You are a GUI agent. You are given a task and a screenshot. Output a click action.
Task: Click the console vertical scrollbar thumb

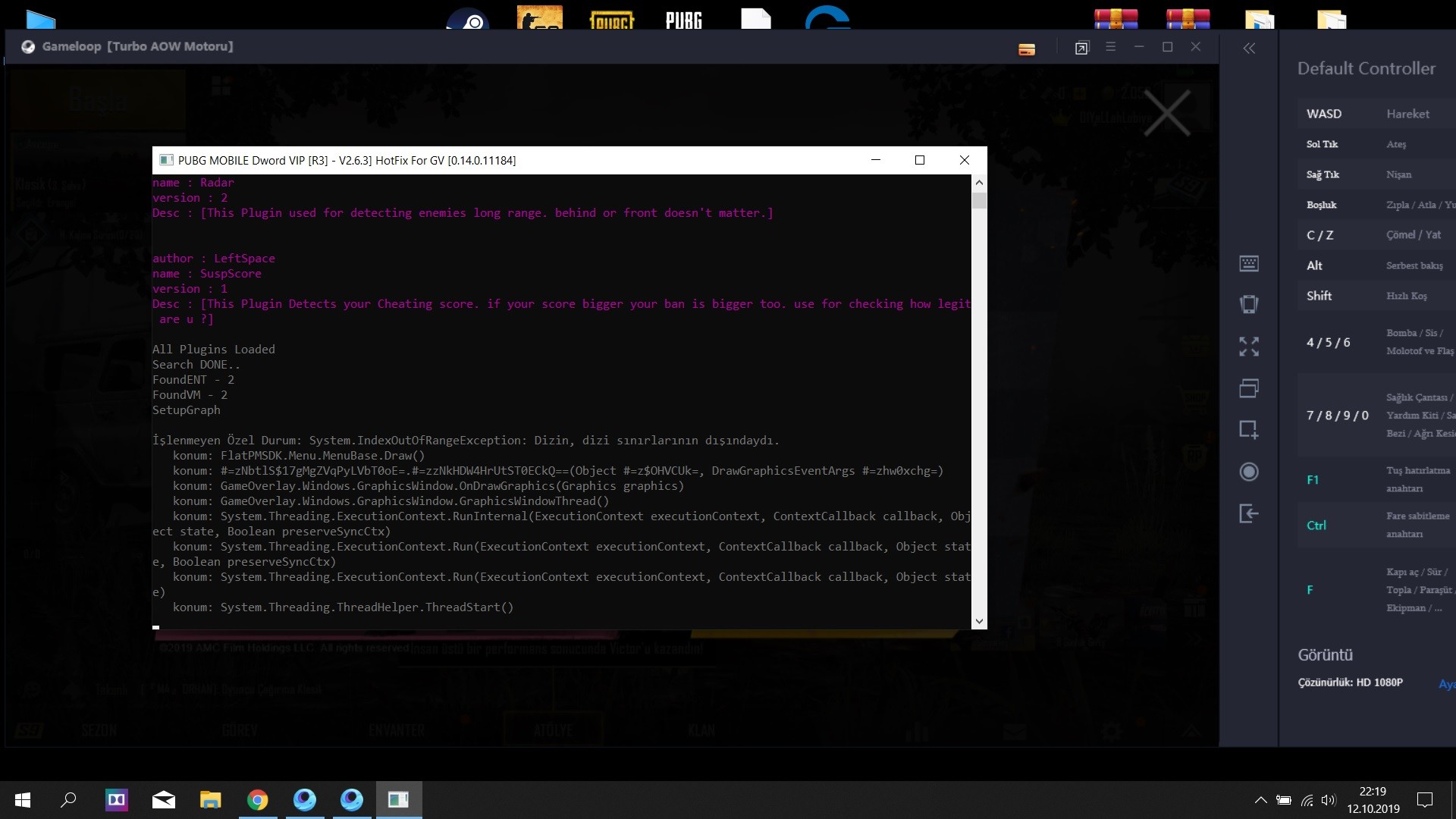(979, 200)
